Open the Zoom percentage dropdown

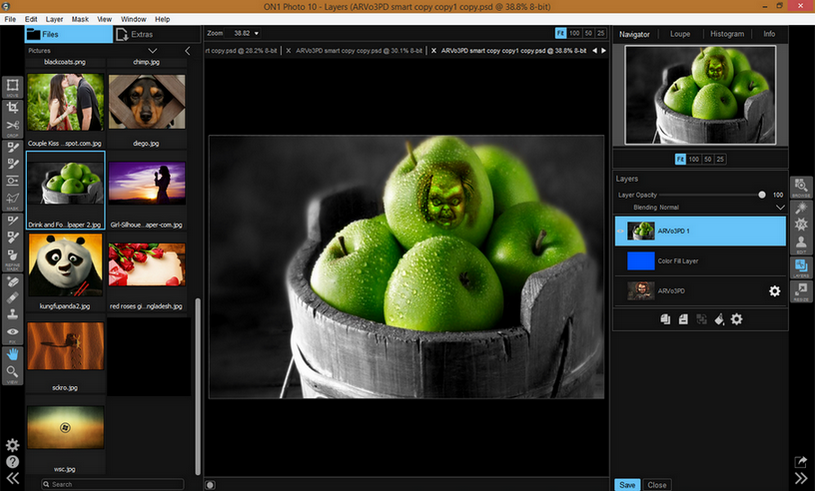click(256, 33)
